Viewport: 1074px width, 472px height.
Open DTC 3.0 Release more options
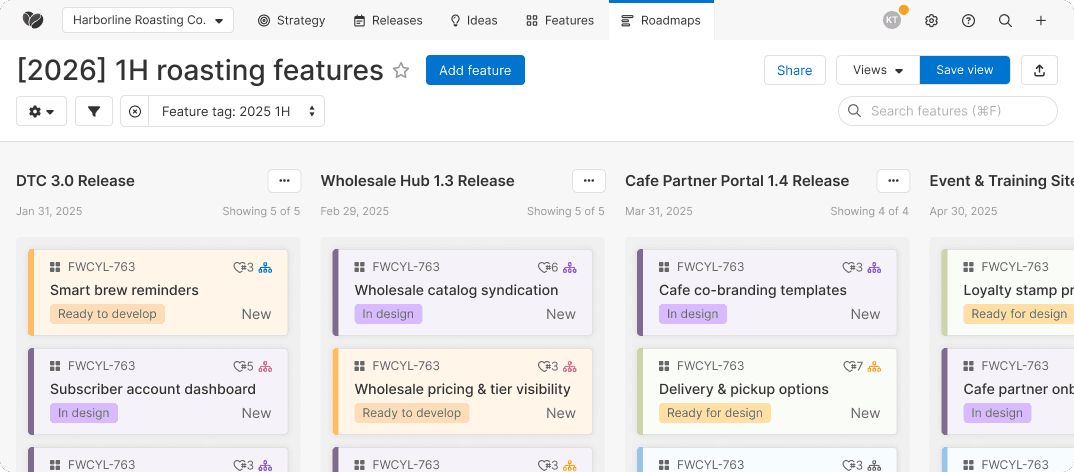[284, 181]
